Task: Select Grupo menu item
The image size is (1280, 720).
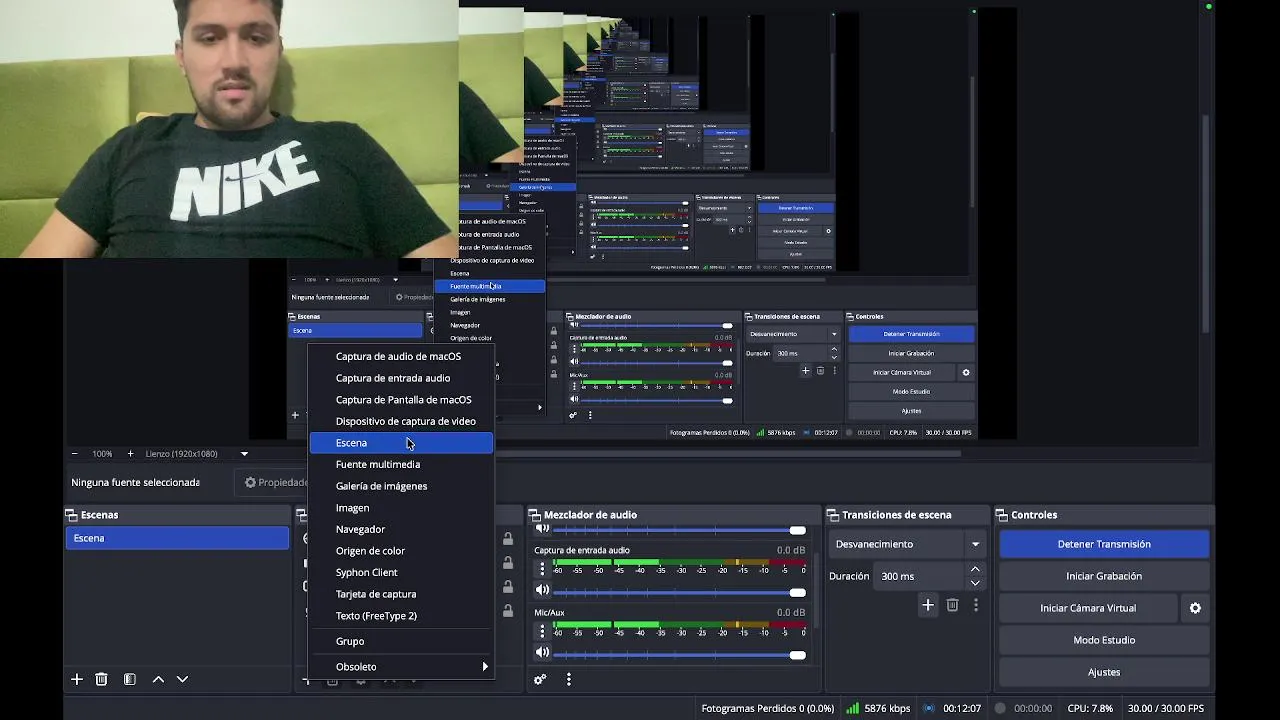Action: [x=401, y=641]
